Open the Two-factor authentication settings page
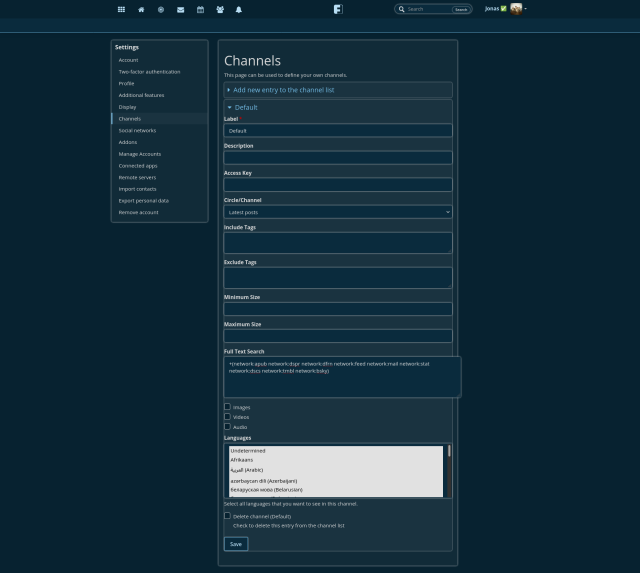 pos(149,72)
